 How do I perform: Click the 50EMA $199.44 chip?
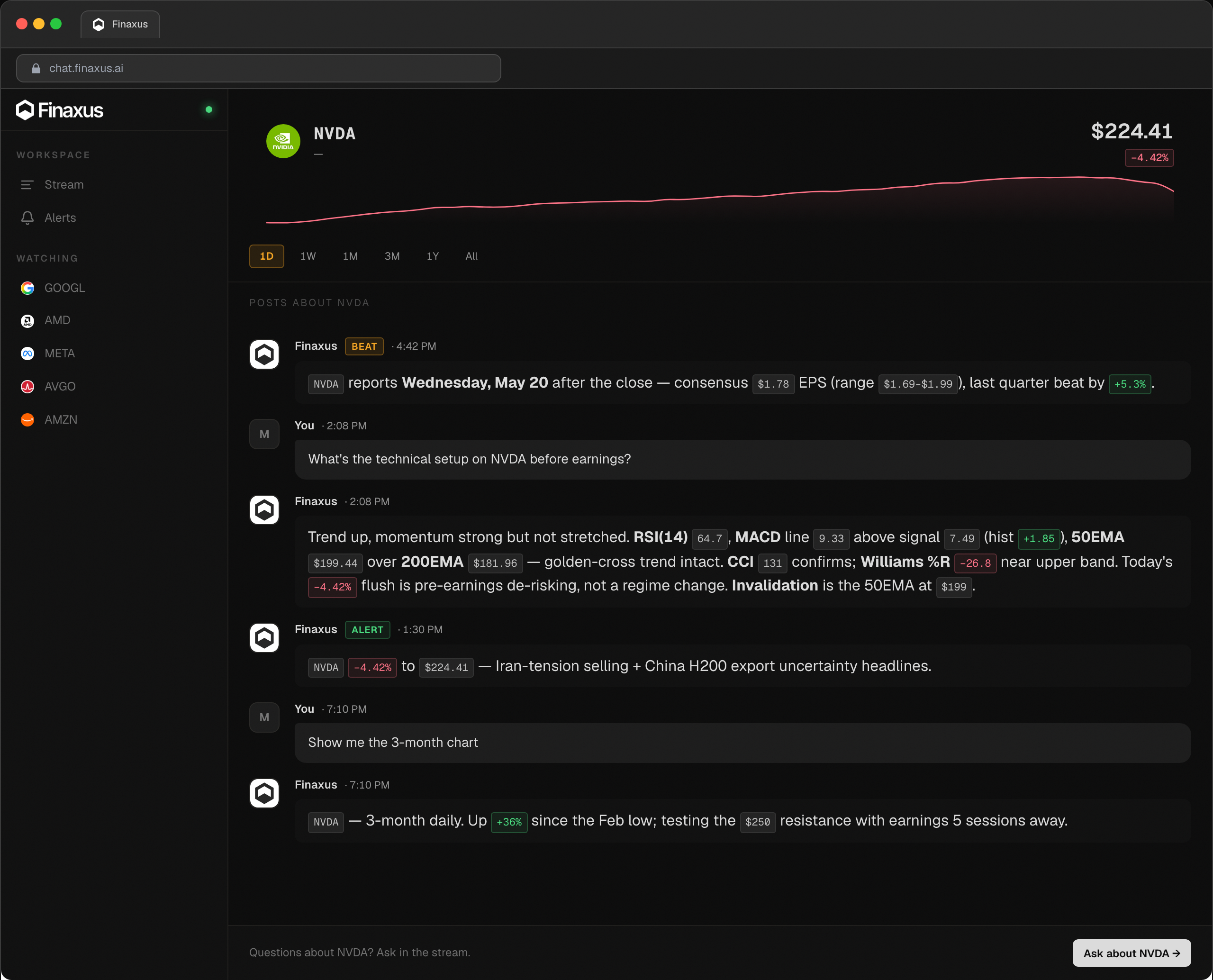click(x=335, y=563)
